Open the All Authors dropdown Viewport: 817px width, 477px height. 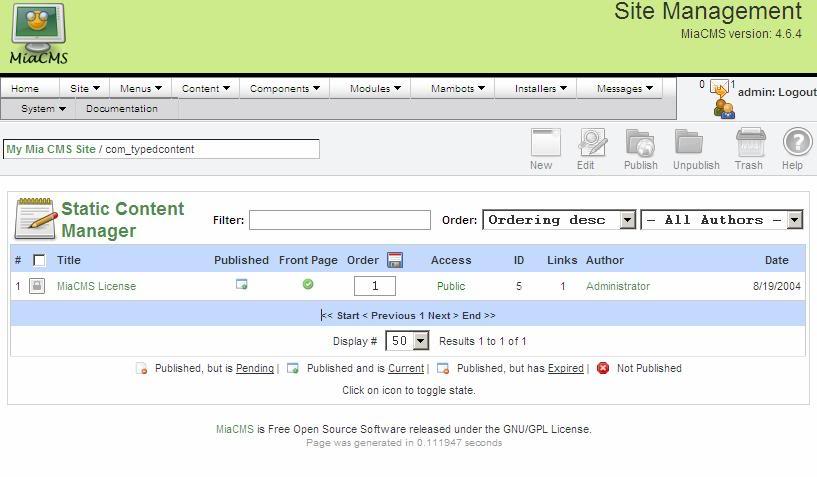tap(722, 220)
